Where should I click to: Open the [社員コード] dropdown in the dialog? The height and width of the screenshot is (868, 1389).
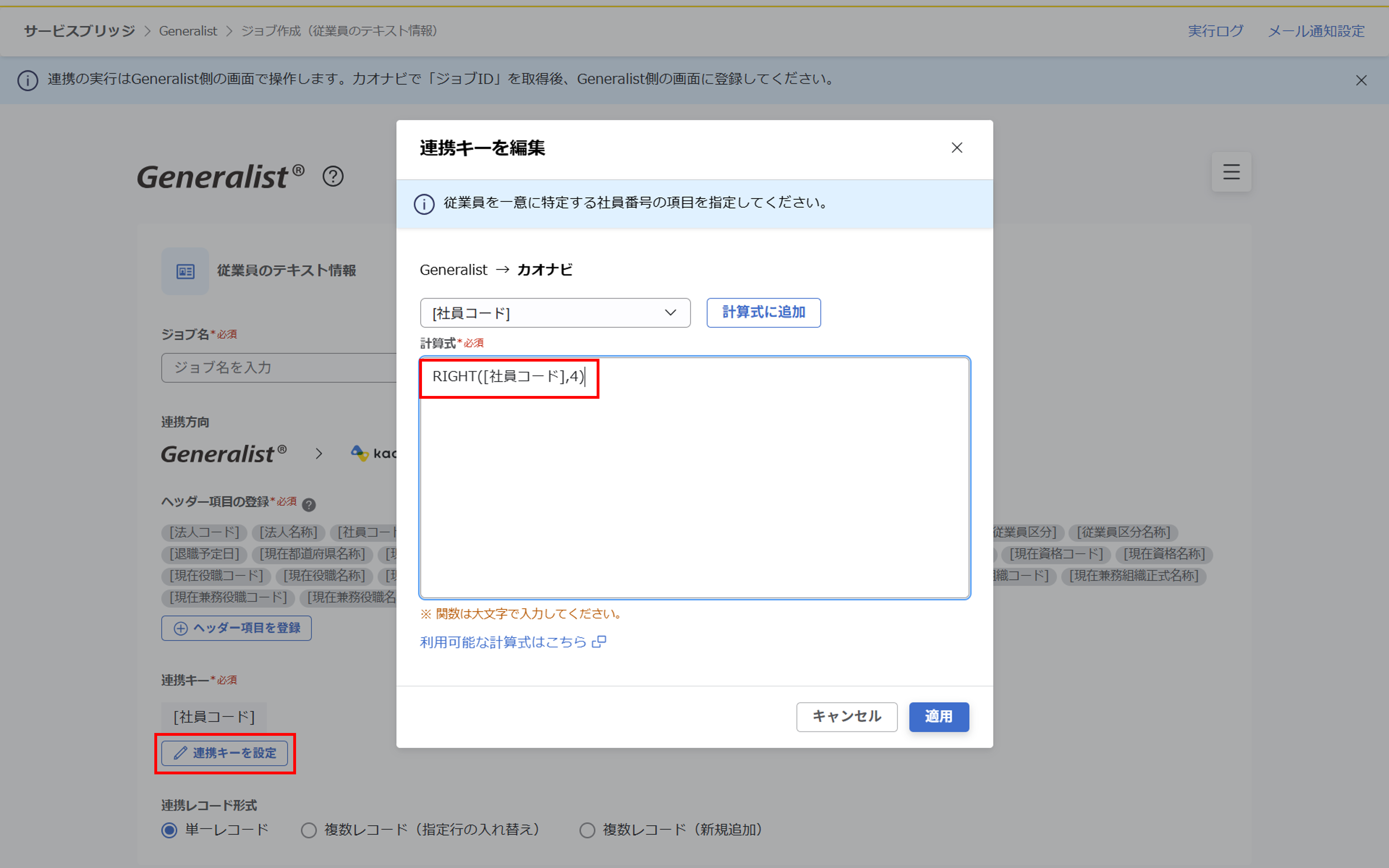(555, 313)
